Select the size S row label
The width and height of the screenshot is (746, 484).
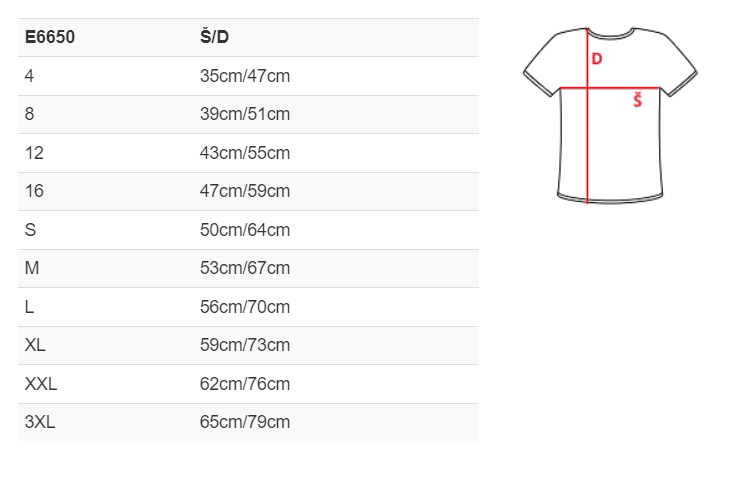pyautogui.click(x=30, y=230)
